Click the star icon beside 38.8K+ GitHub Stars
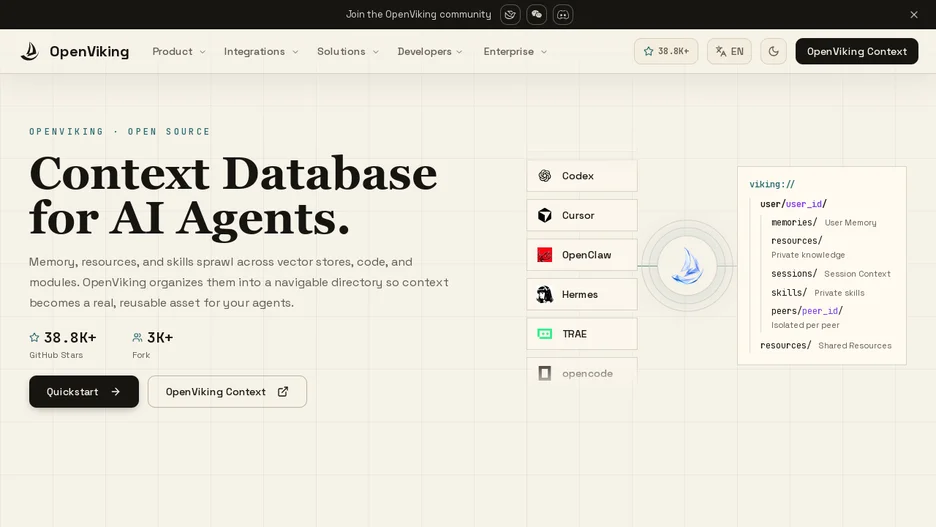 click(x=35, y=337)
